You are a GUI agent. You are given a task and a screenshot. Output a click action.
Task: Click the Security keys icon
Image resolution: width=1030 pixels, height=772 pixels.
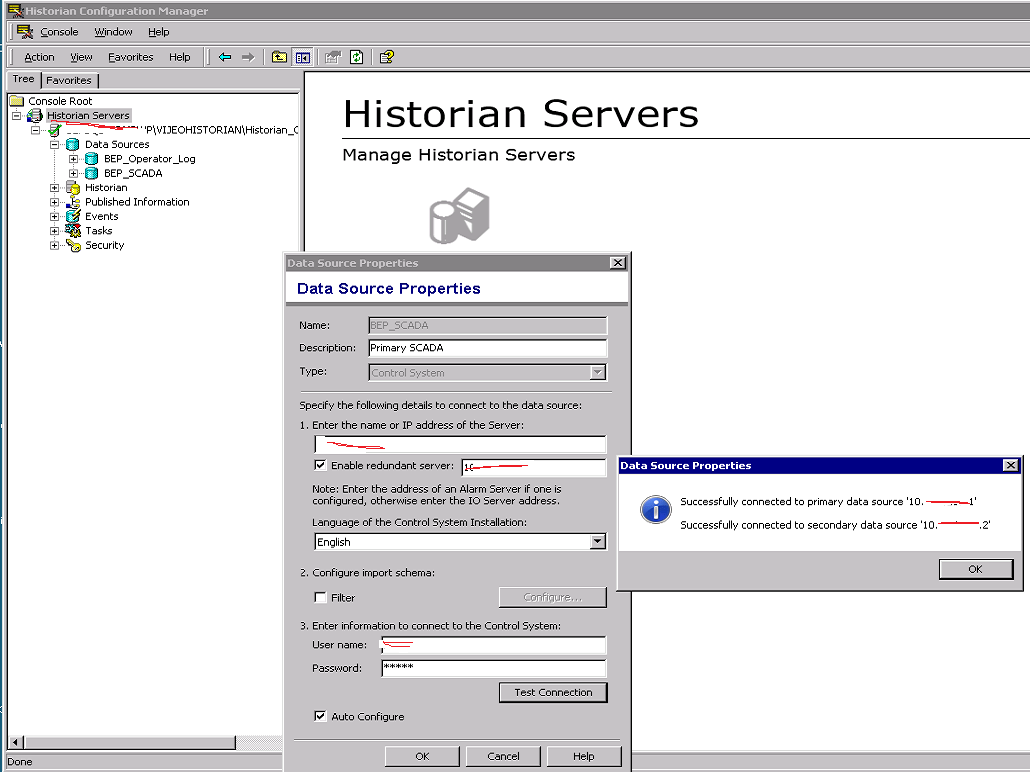point(74,245)
